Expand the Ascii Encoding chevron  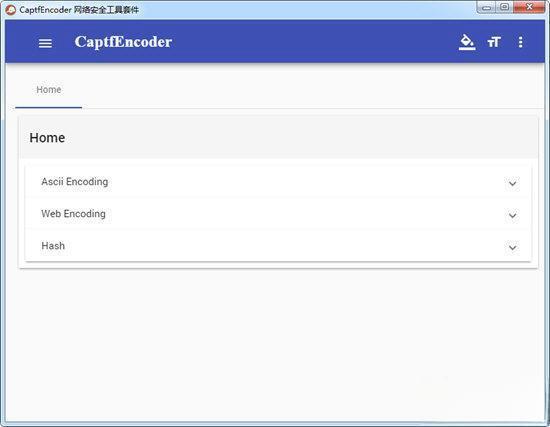[512, 184]
